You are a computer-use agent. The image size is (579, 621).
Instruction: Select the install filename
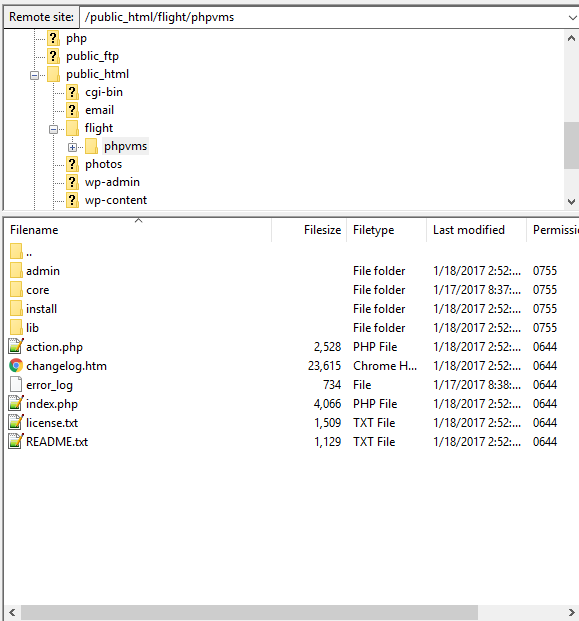pos(42,309)
